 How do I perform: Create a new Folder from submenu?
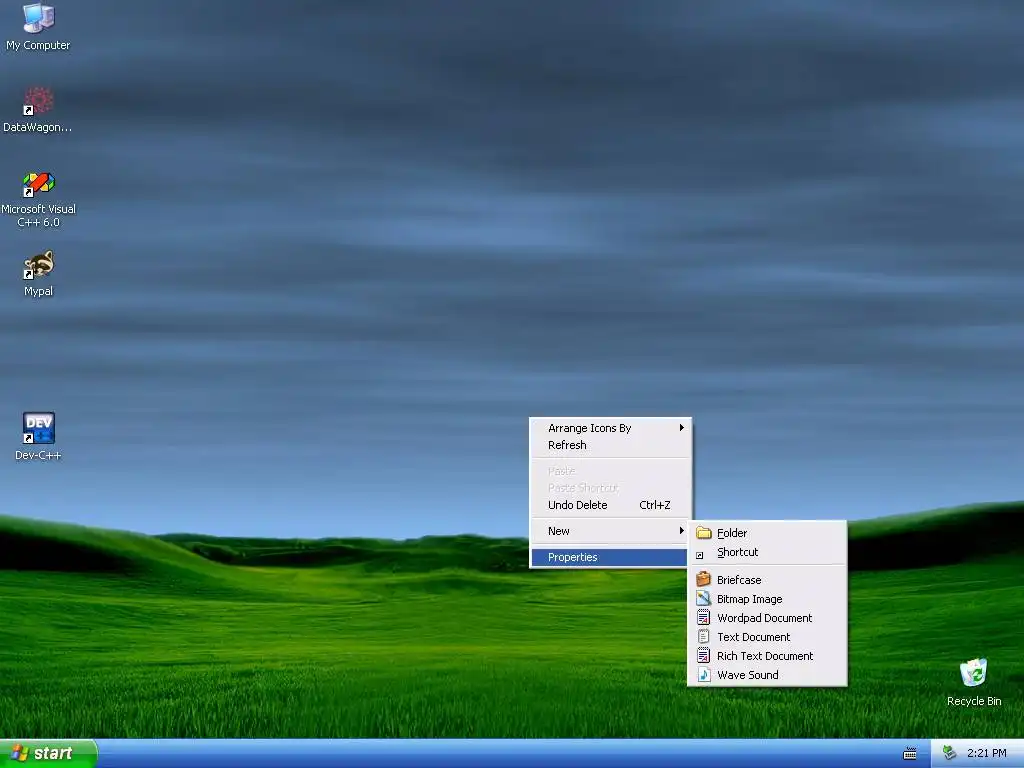[x=767, y=533]
